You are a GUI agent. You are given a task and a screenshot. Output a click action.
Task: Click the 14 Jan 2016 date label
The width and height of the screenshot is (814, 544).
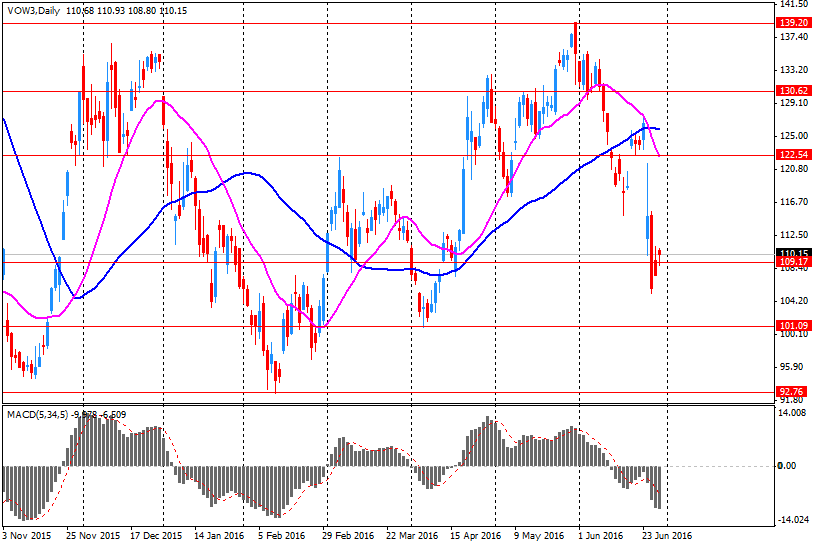(x=219, y=535)
